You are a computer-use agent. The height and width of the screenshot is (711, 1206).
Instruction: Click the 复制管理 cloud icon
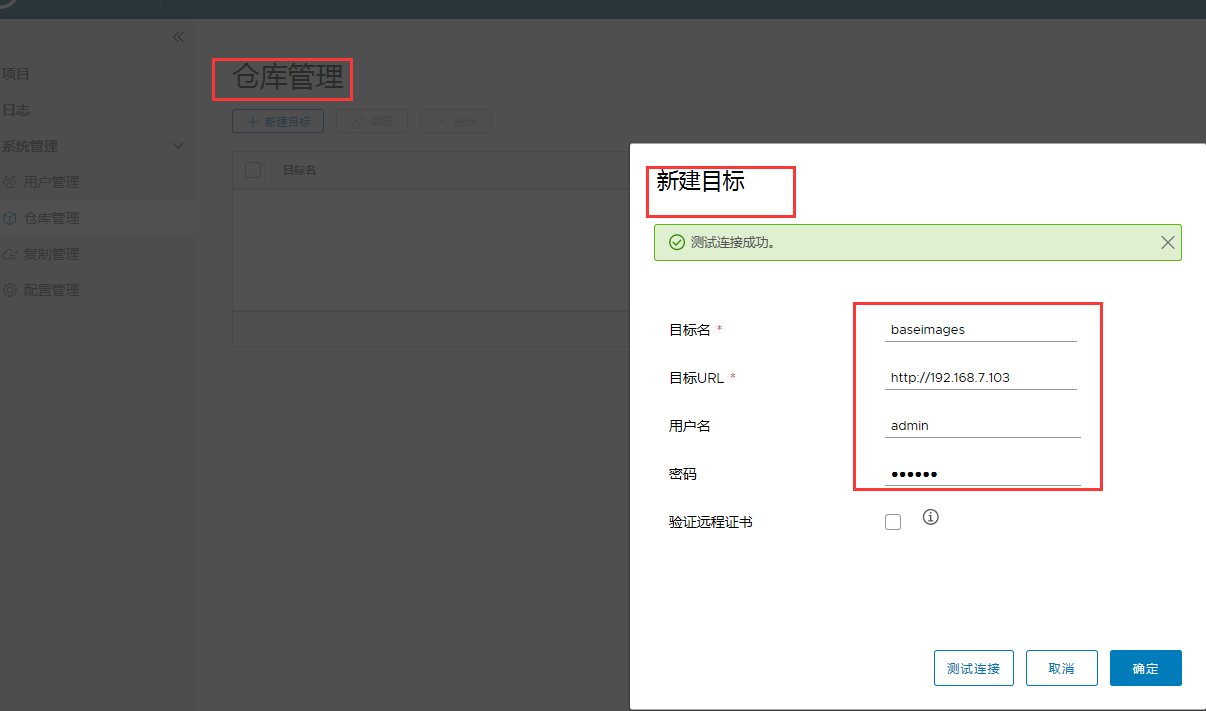pyautogui.click(x=9, y=254)
